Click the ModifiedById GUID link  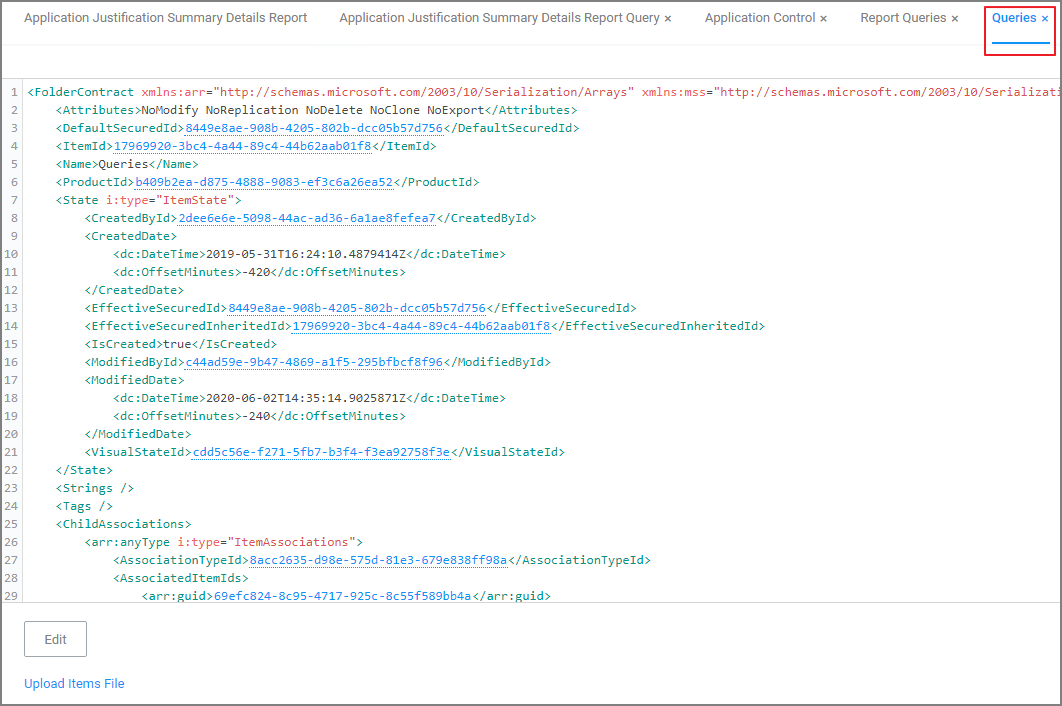click(x=313, y=362)
